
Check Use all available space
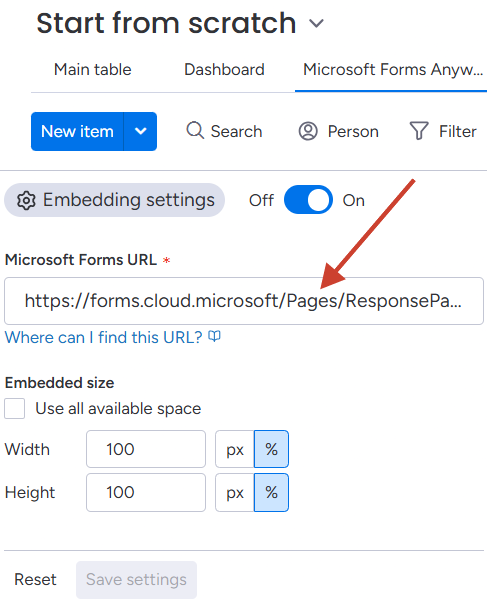point(14,408)
